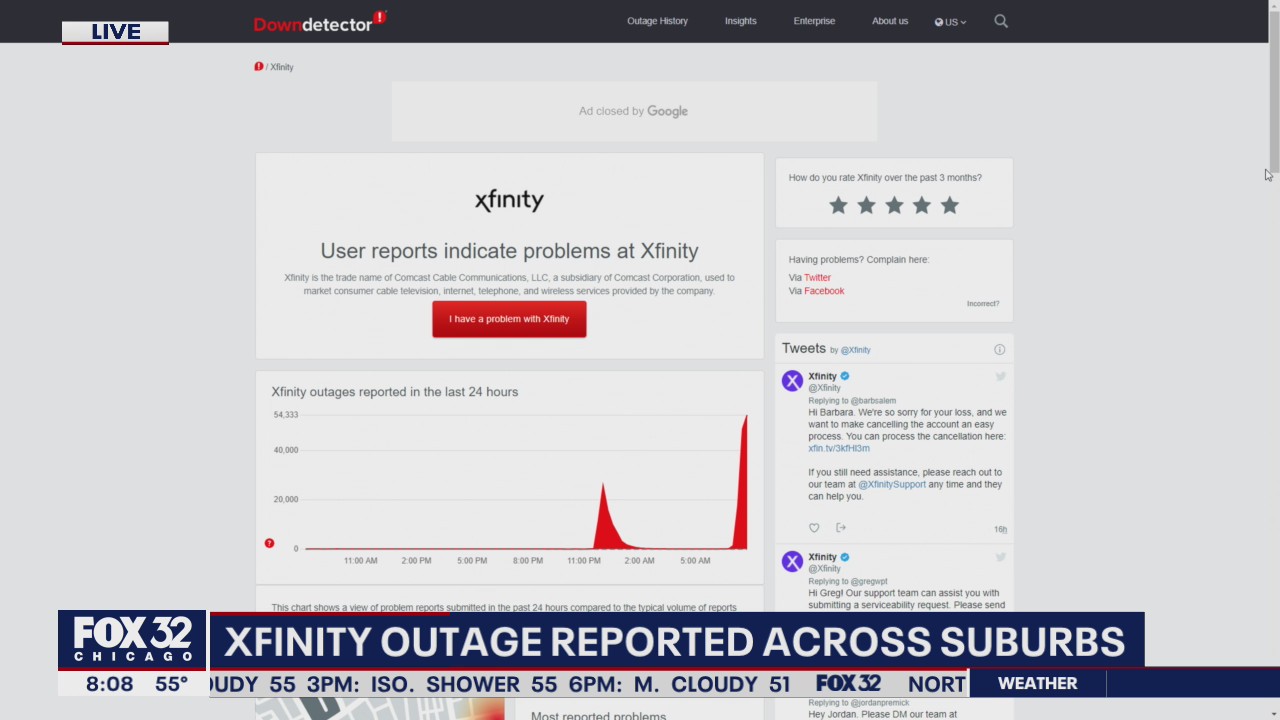Rate Xfinity two stars

pyautogui.click(x=866, y=205)
